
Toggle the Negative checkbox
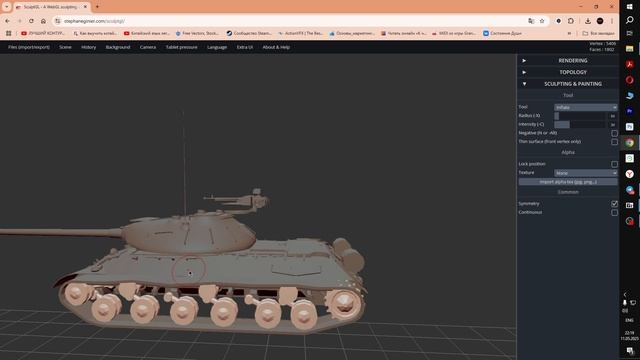click(x=614, y=133)
